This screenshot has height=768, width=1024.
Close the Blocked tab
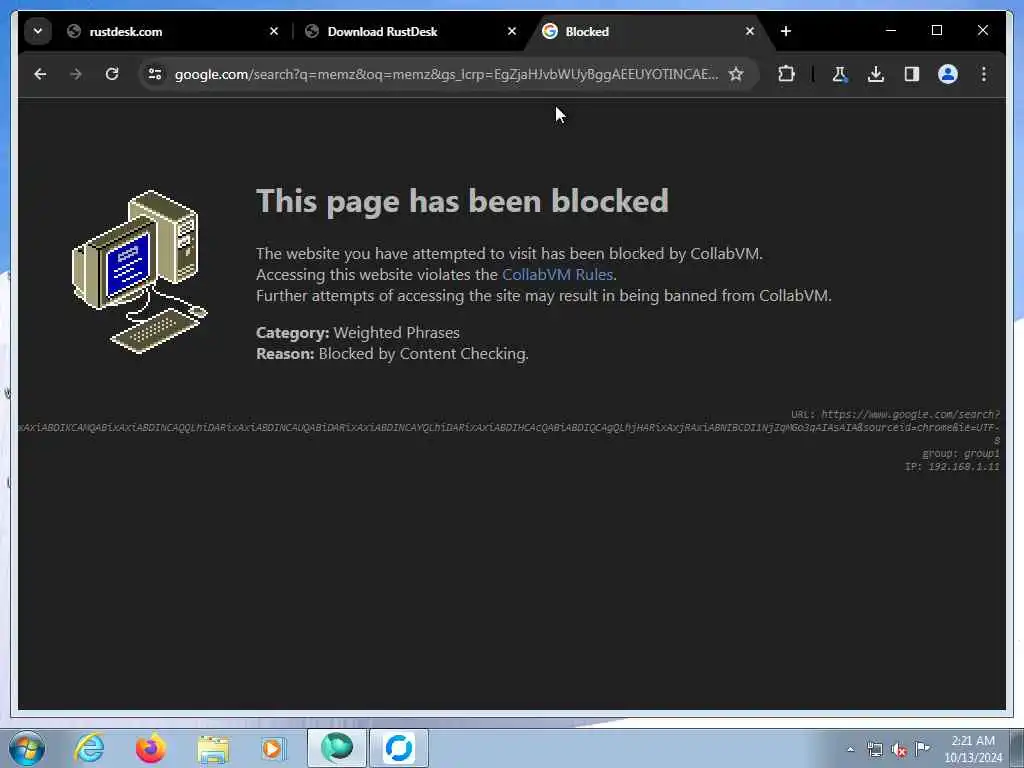coord(750,31)
